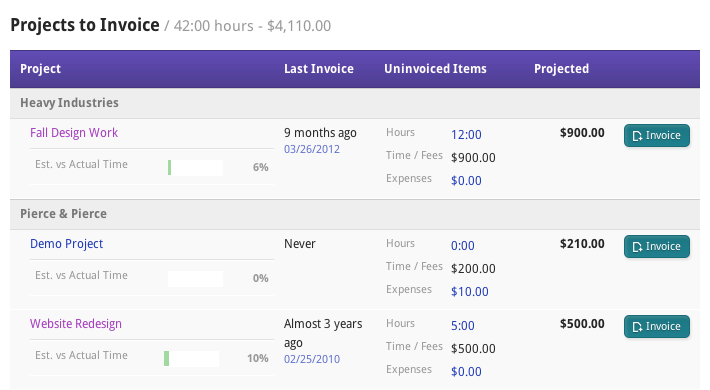Click the Almost 3 years ago text

[x=323, y=333]
